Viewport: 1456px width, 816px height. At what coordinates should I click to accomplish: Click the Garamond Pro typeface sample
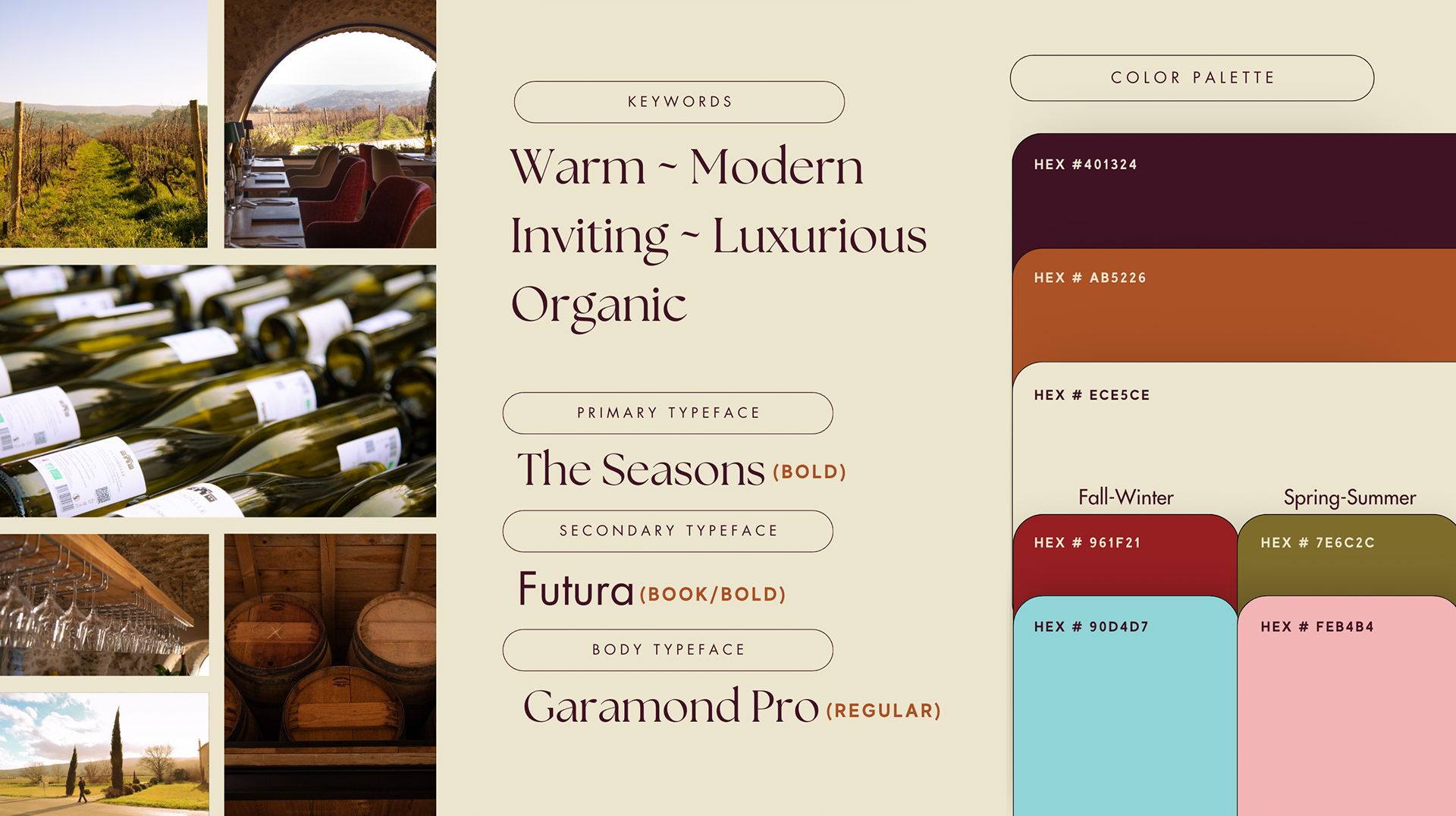[x=671, y=707]
